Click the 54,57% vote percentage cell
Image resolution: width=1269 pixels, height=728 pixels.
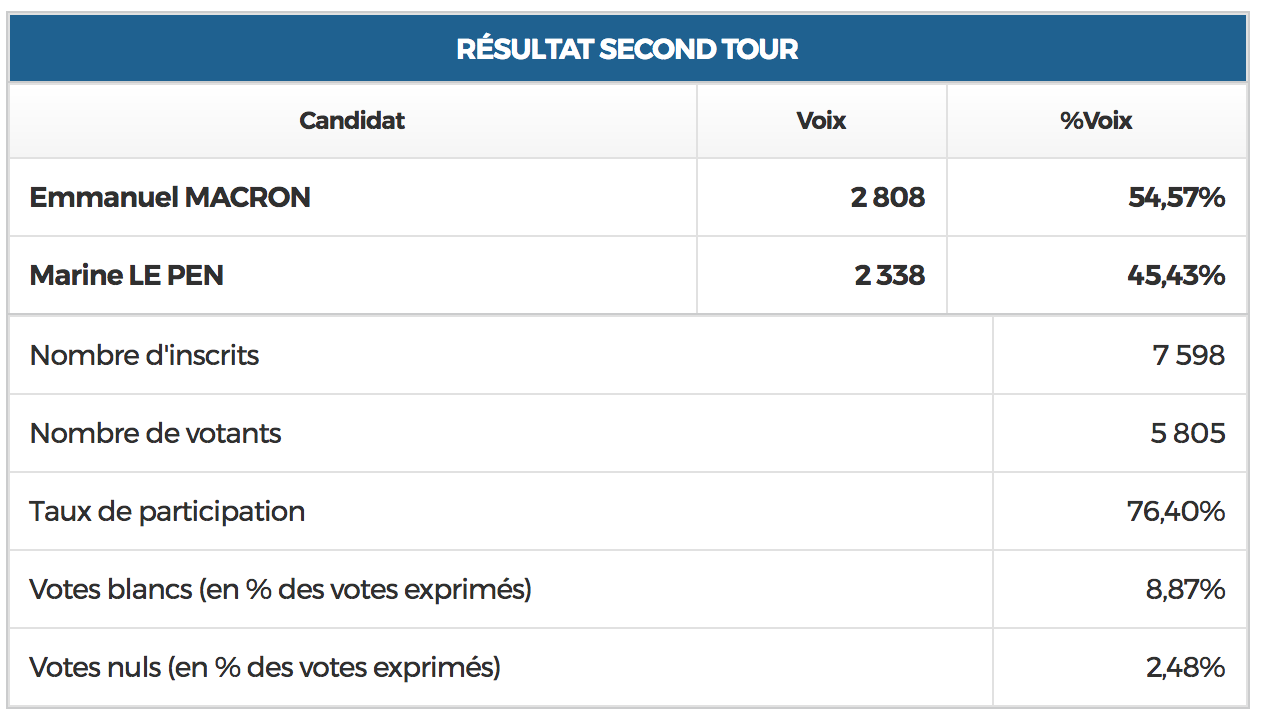click(x=1176, y=198)
